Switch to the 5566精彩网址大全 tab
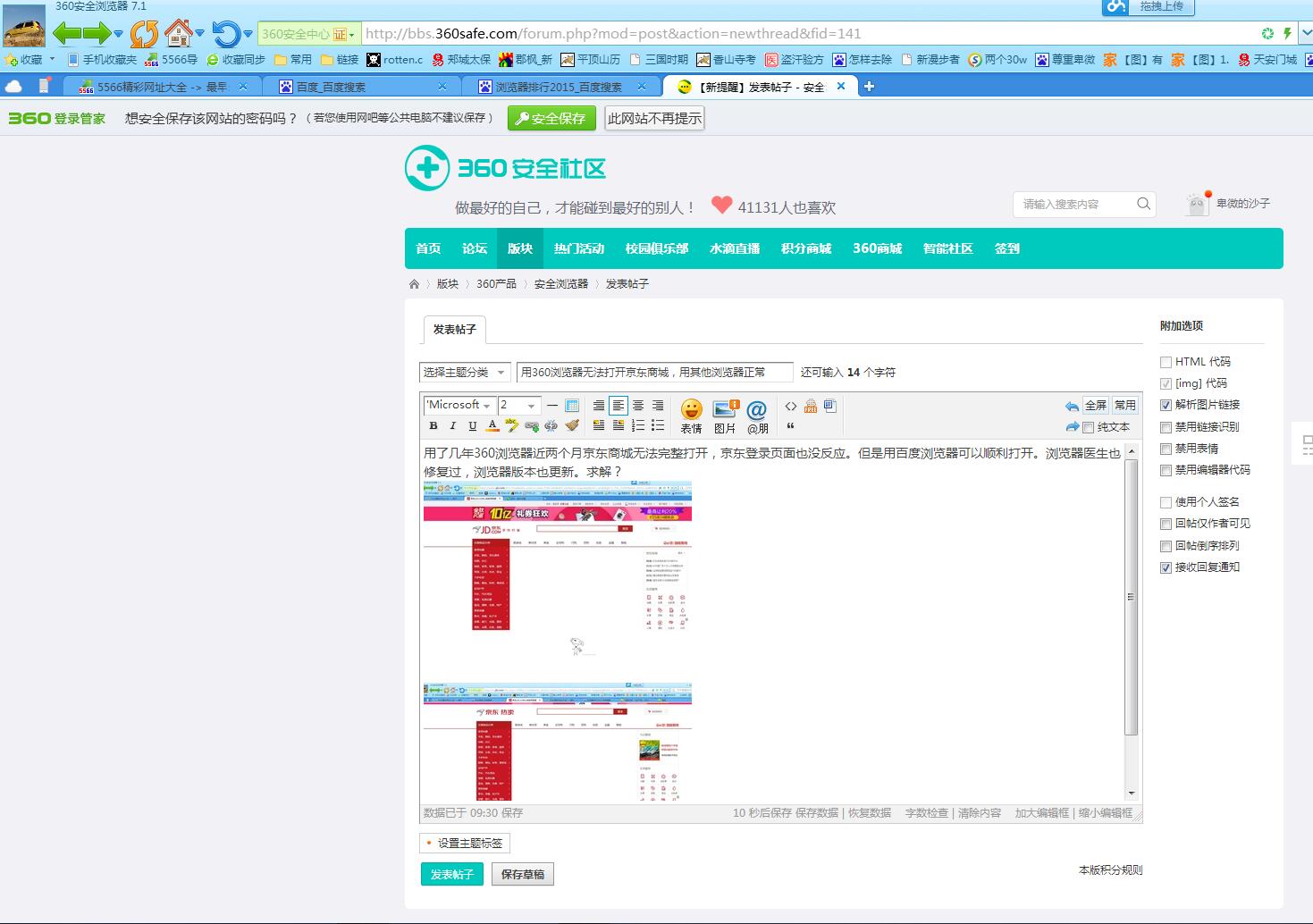Viewport: 1313px width, 924px height. 163,87
